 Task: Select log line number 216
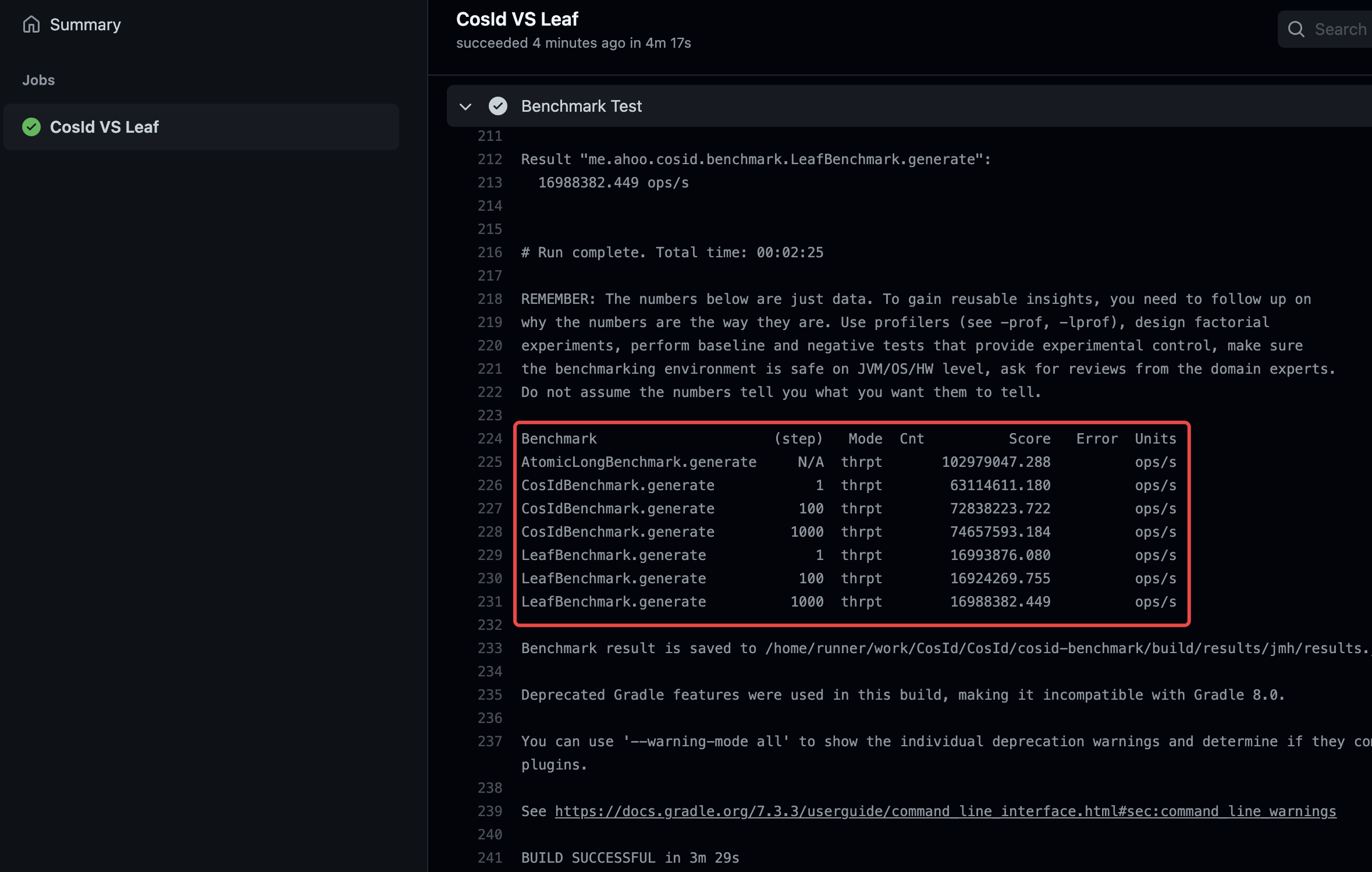(x=490, y=253)
